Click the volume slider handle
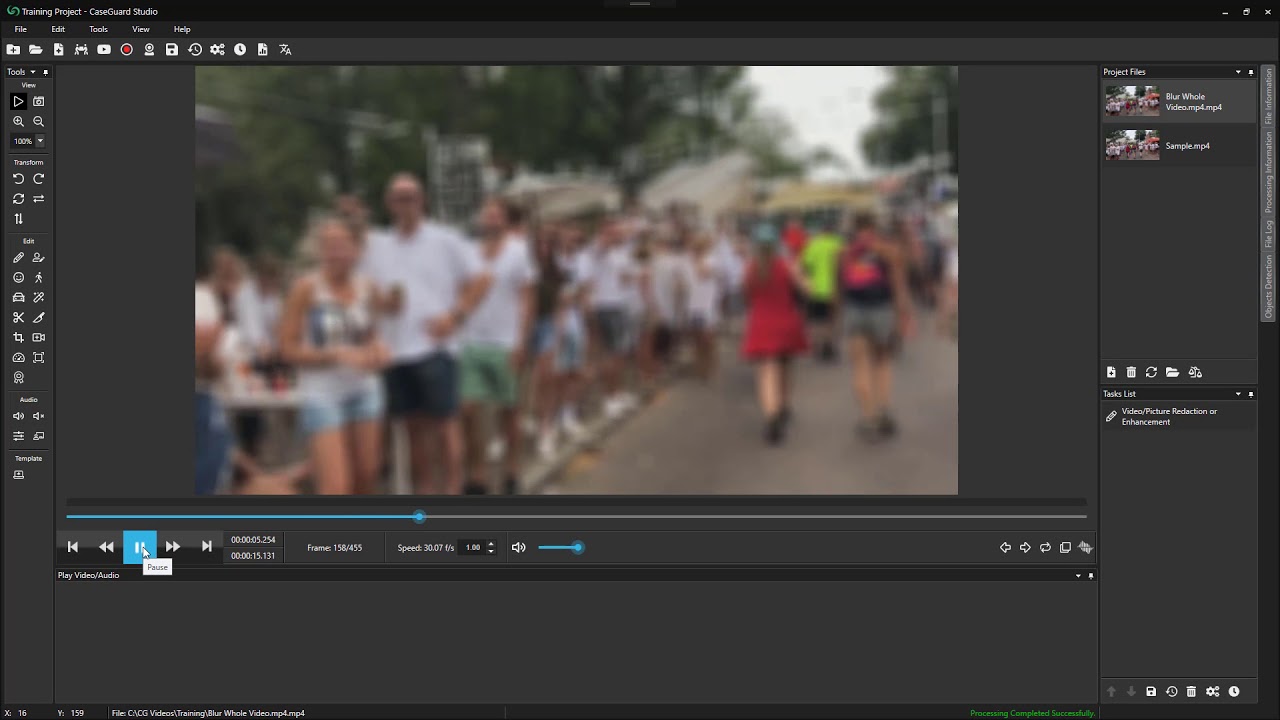Screen dimensions: 1280x720 (577, 548)
